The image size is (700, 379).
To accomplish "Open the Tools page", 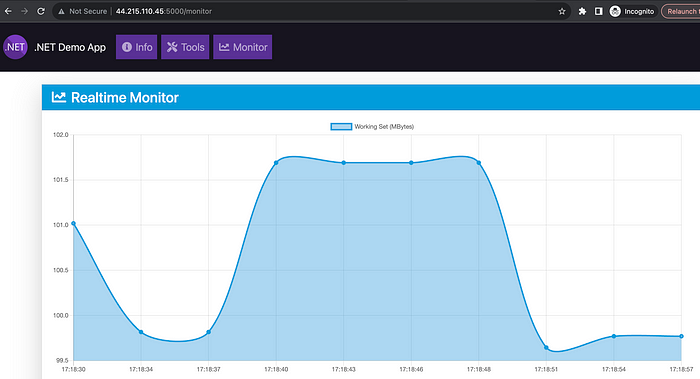I will click(x=185, y=47).
